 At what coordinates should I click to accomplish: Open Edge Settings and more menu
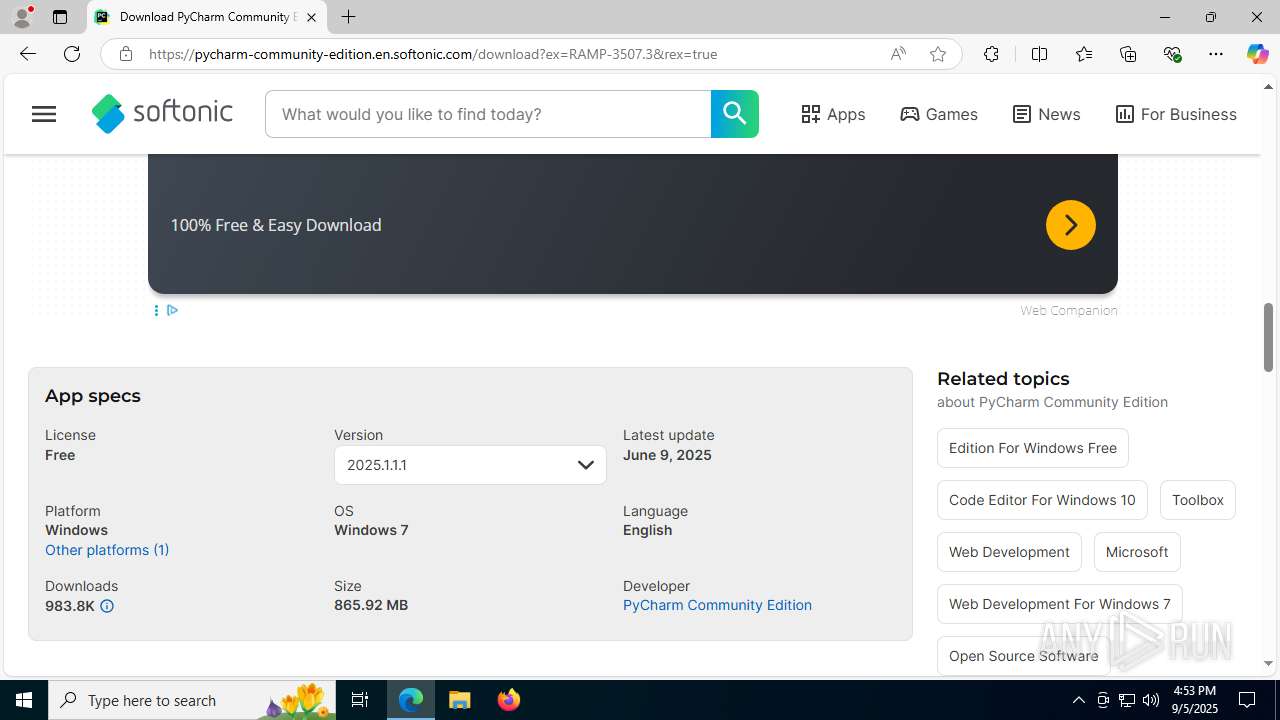click(x=1216, y=54)
